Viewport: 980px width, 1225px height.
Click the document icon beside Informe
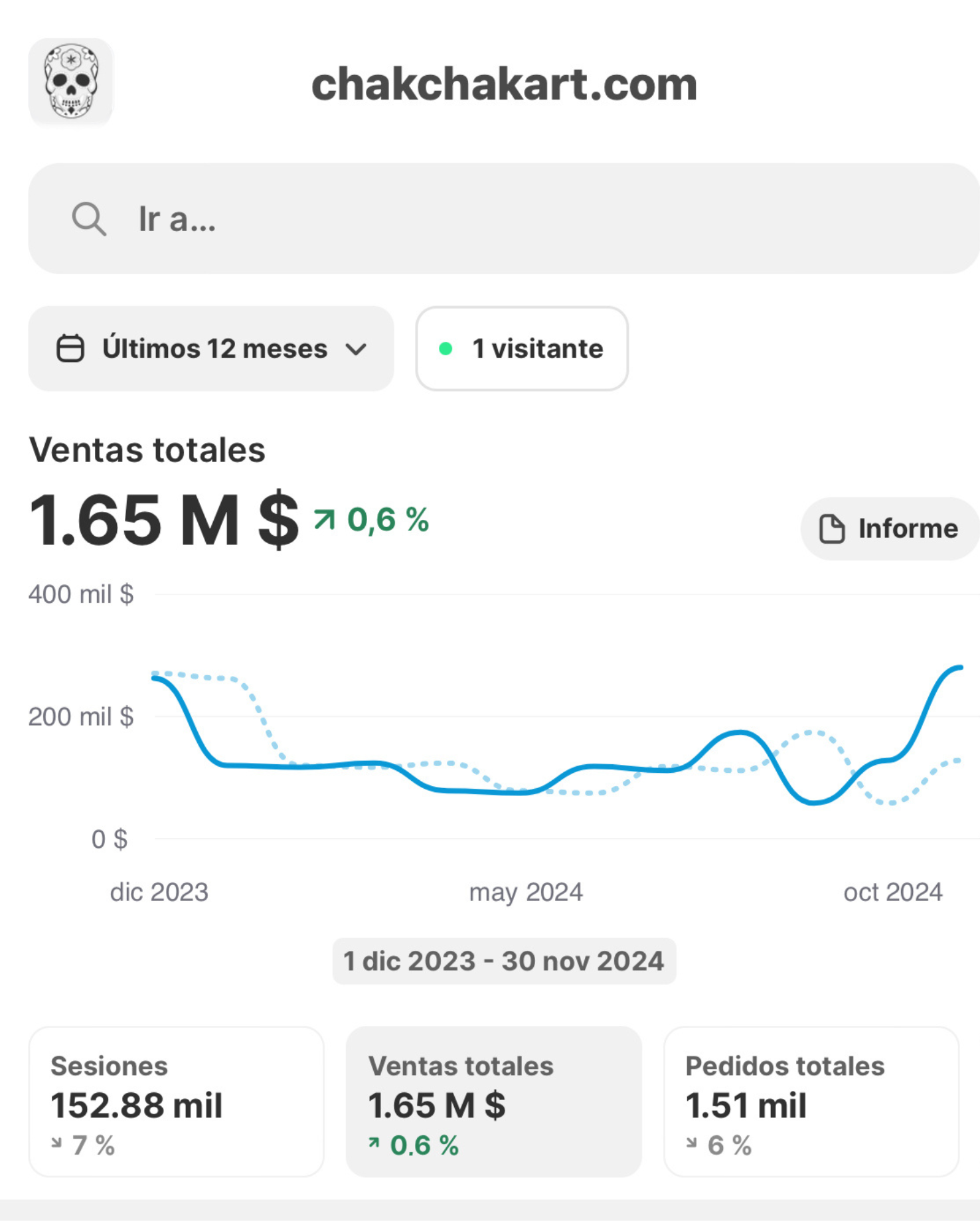tap(831, 529)
